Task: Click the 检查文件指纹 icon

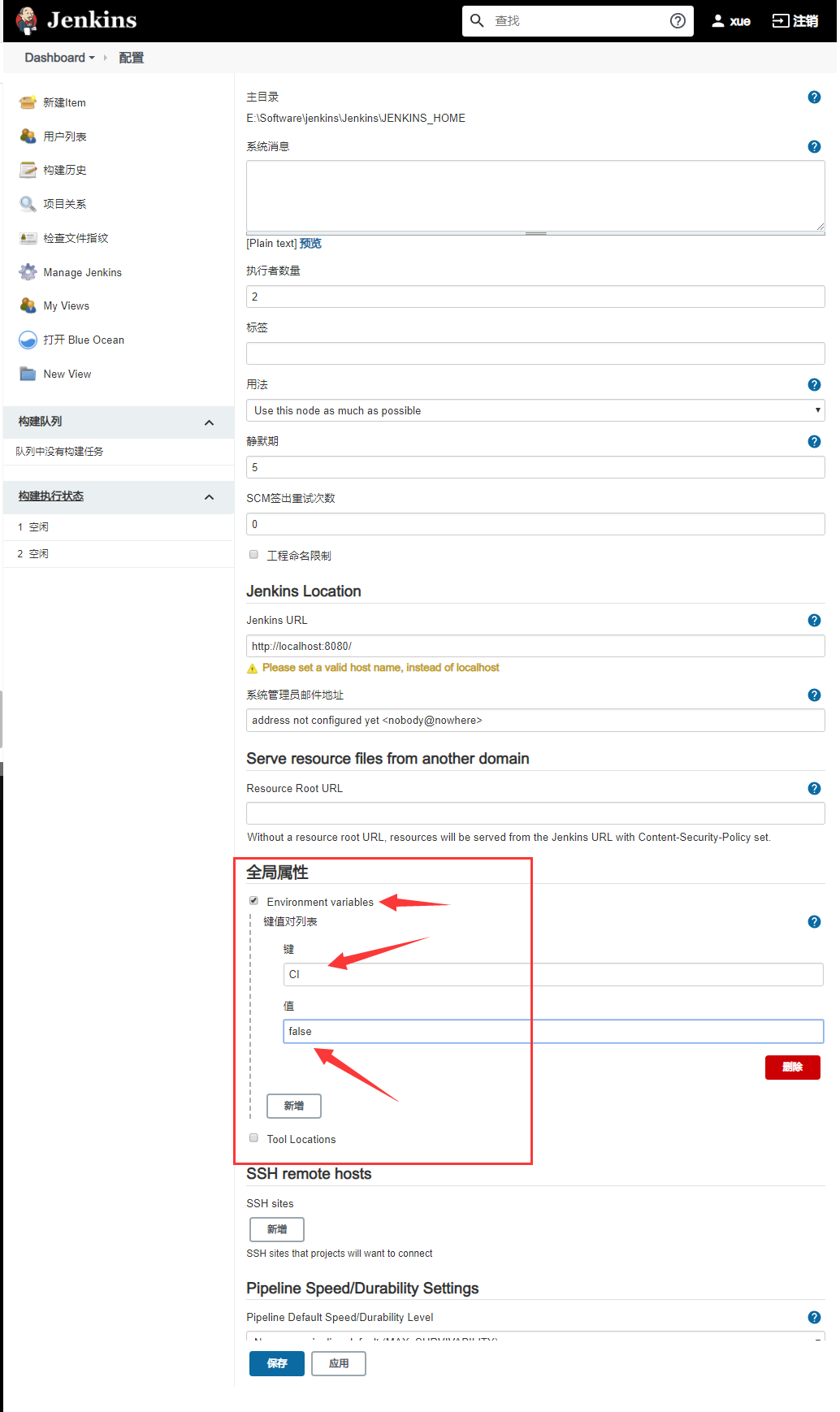Action: 28,238
